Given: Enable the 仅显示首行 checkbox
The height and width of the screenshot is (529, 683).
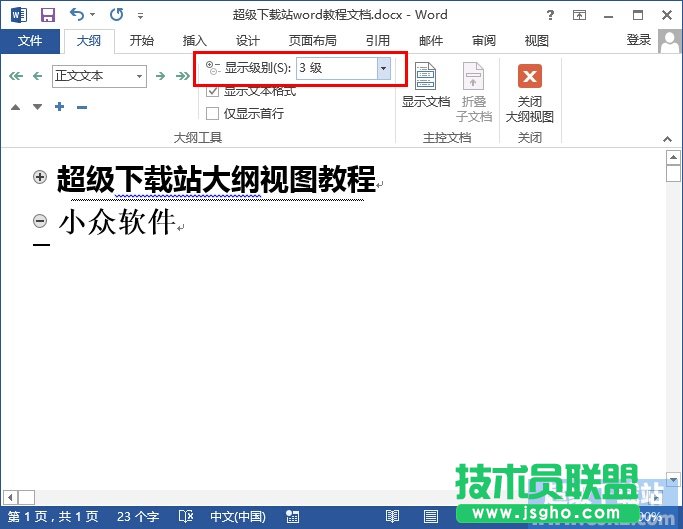Looking at the screenshot, I should tap(212, 113).
